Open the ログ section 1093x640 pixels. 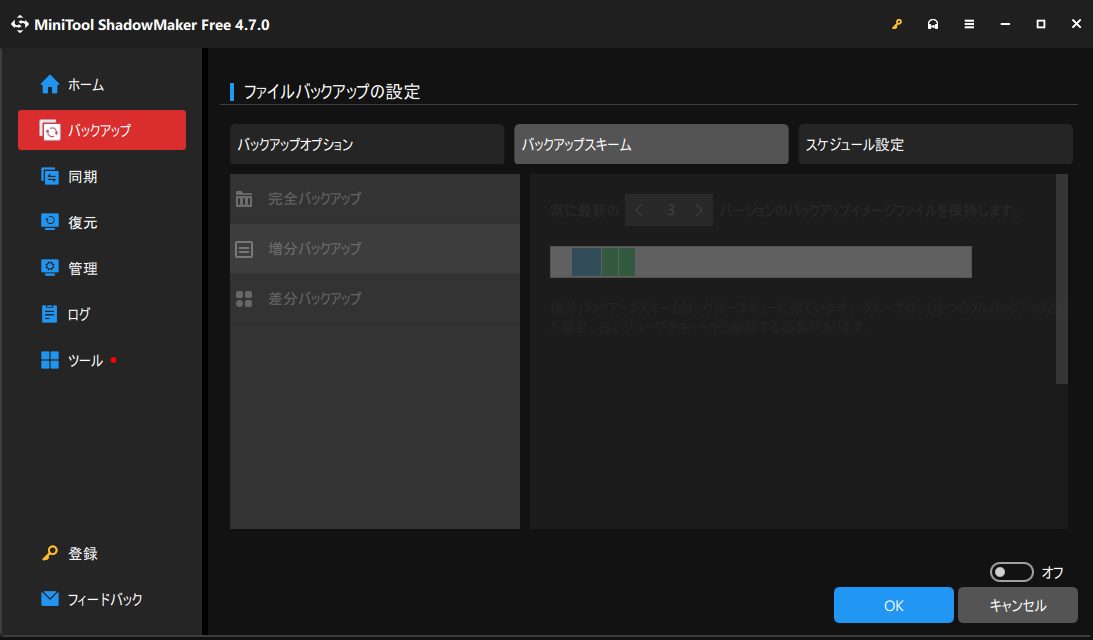point(102,314)
